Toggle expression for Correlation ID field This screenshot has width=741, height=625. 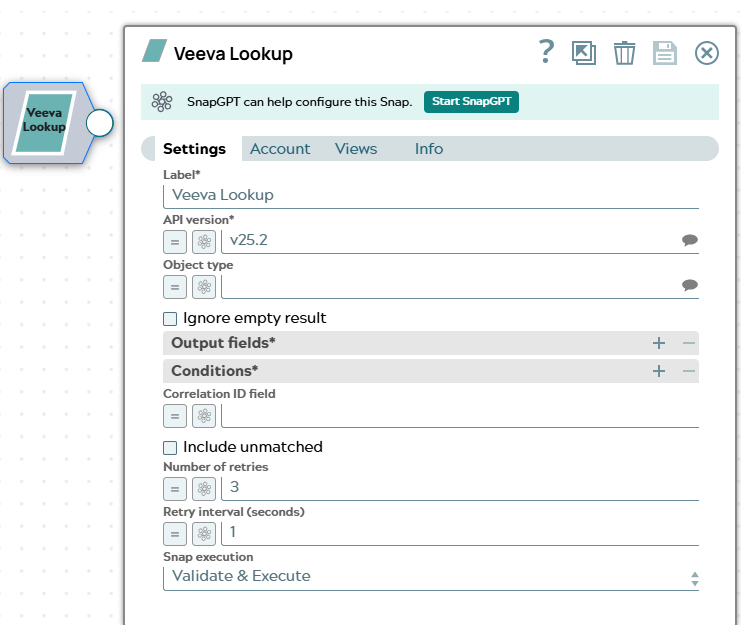tap(175, 416)
